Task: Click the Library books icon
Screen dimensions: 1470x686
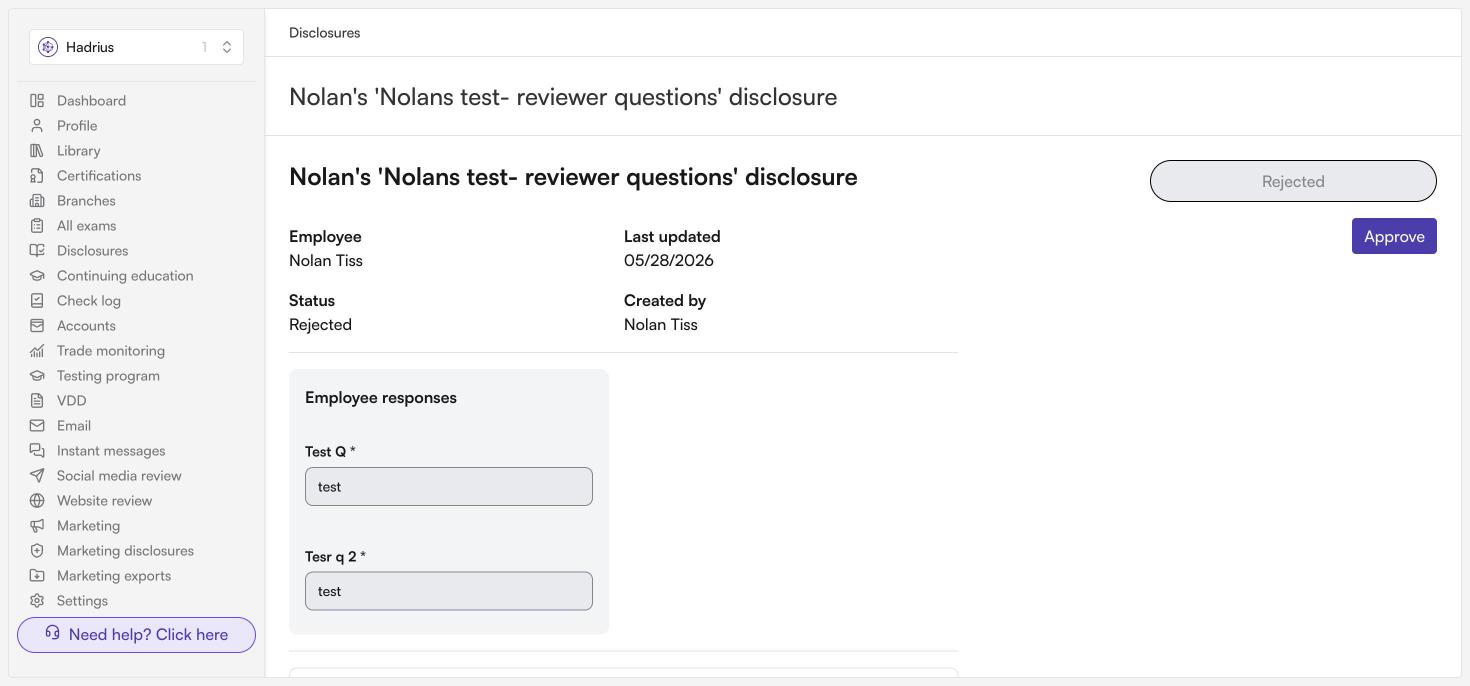Action: (37, 150)
